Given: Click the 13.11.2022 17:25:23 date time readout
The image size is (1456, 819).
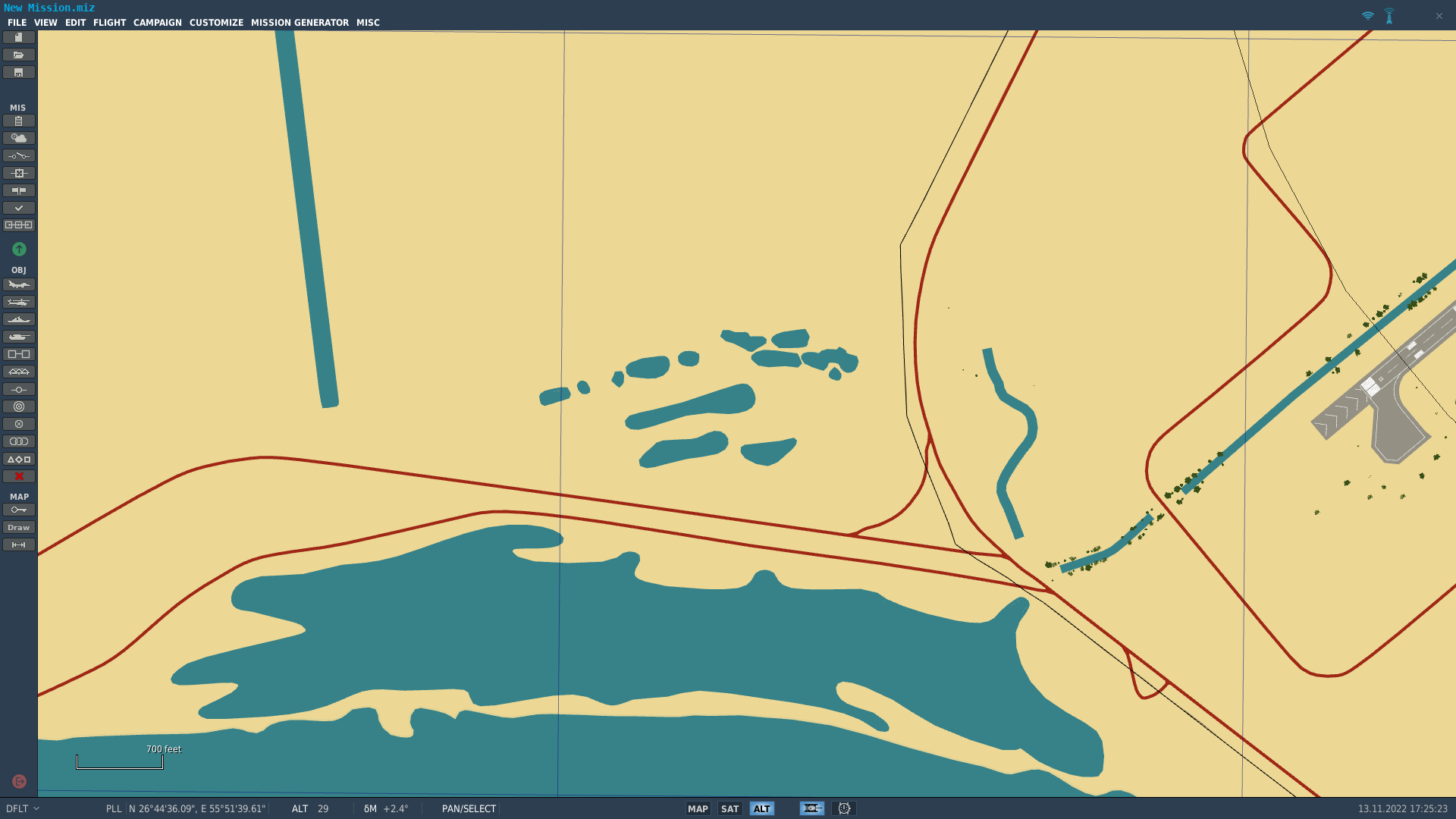Looking at the screenshot, I should [x=1402, y=808].
